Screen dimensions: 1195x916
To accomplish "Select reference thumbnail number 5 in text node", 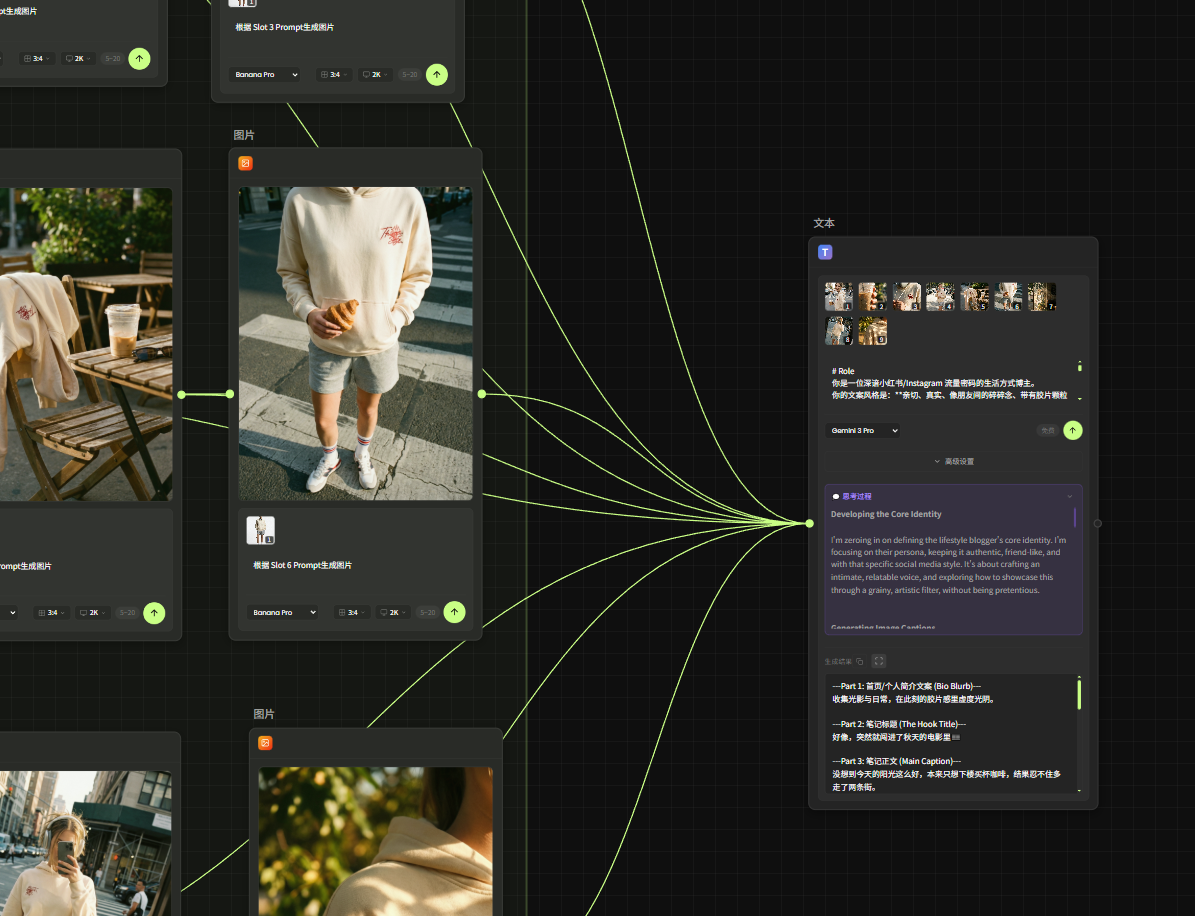I will point(974,297).
